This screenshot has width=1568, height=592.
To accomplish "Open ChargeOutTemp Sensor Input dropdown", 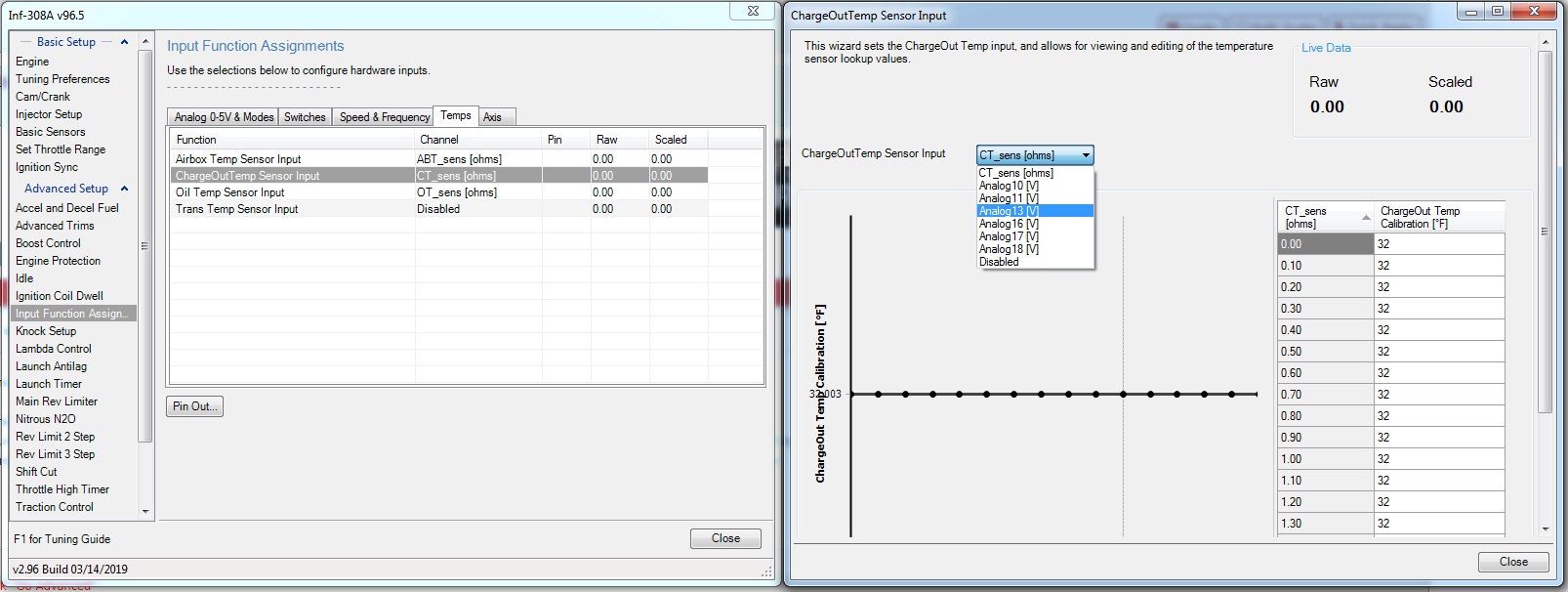I will pos(1035,155).
